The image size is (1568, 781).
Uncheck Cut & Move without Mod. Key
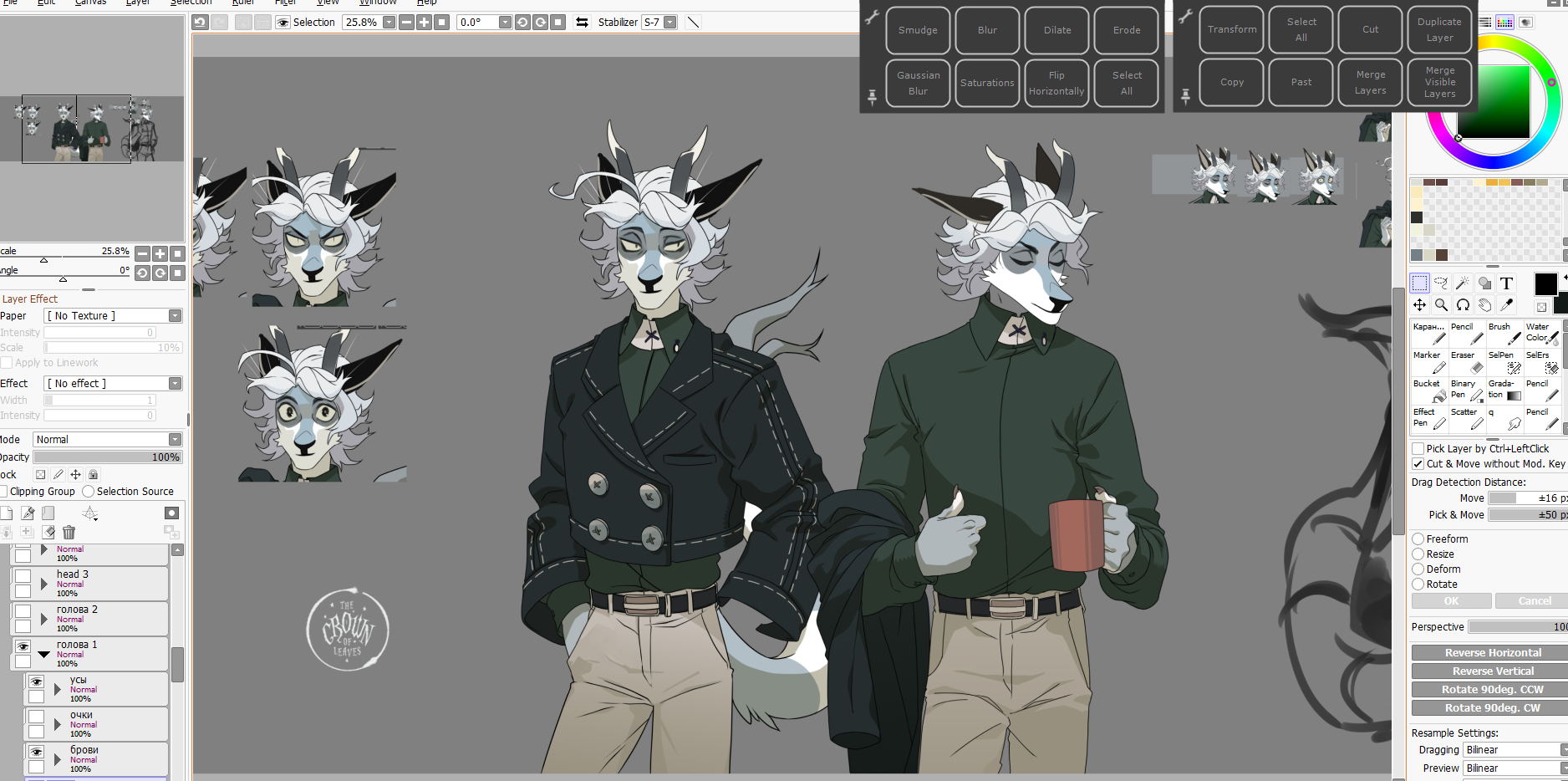[1418, 464]
